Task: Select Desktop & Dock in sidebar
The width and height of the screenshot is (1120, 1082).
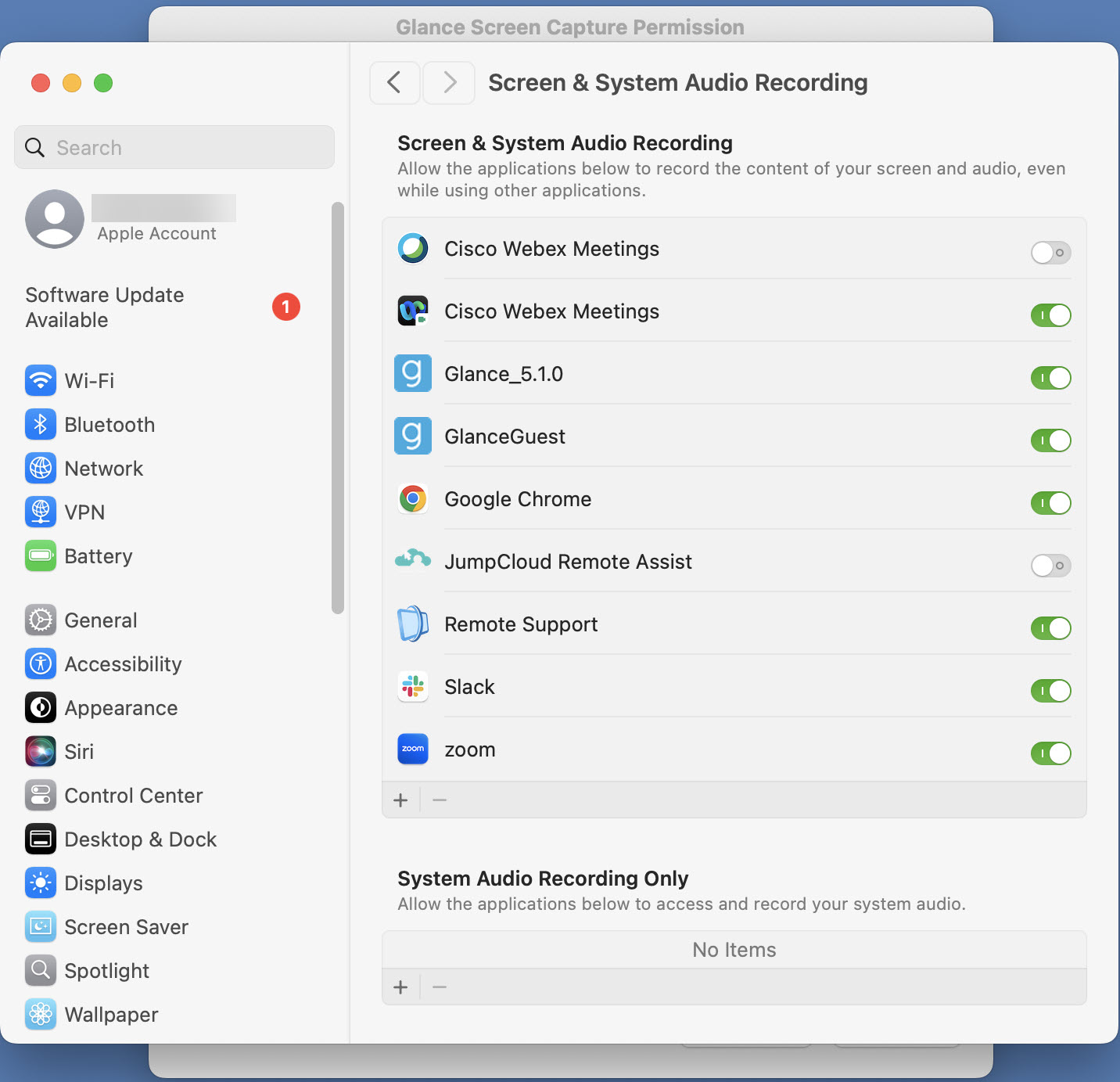Action: [140, 839]
